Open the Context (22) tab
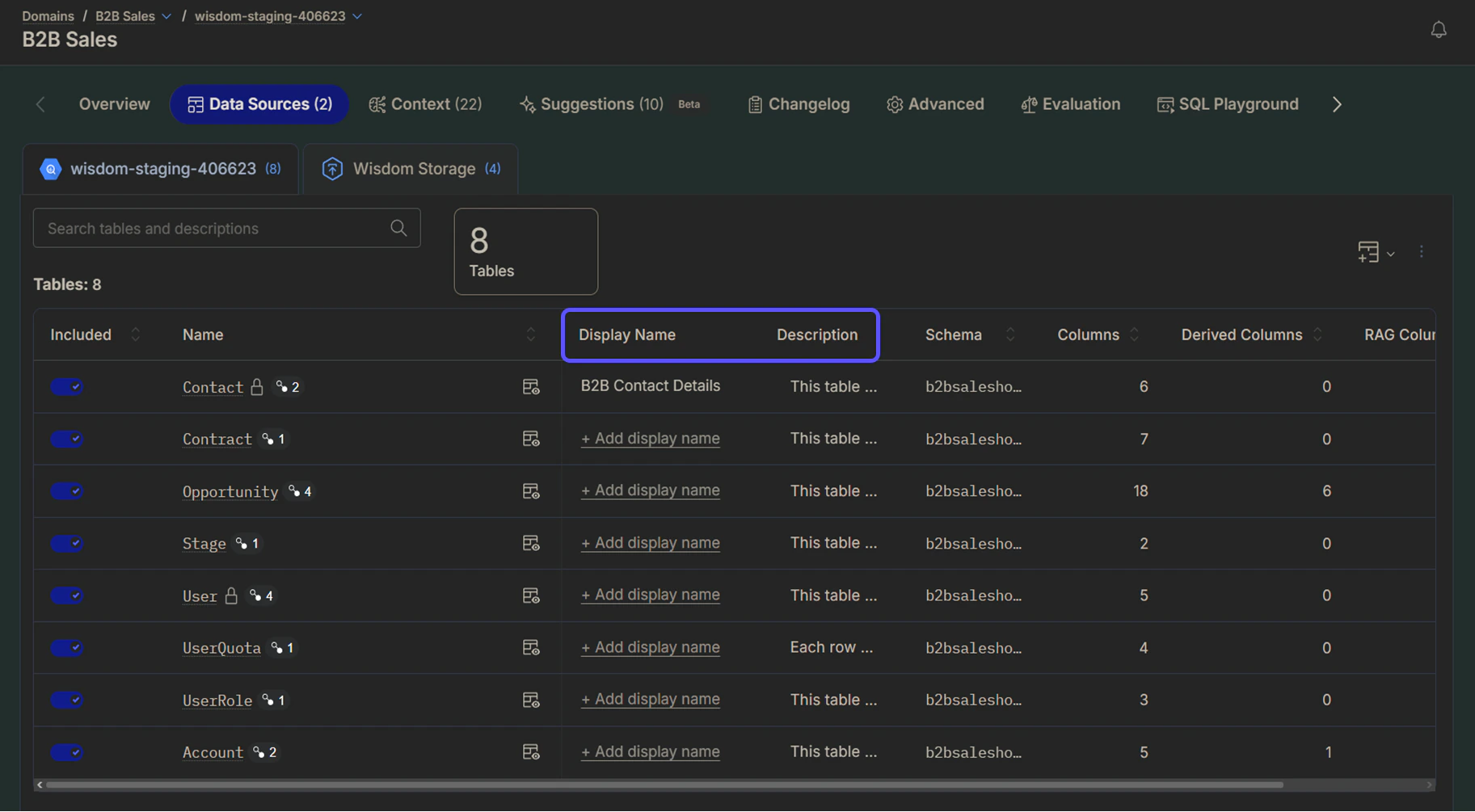Image resolution: width=1475 pixels, height=812 pixels. (425, 104)
